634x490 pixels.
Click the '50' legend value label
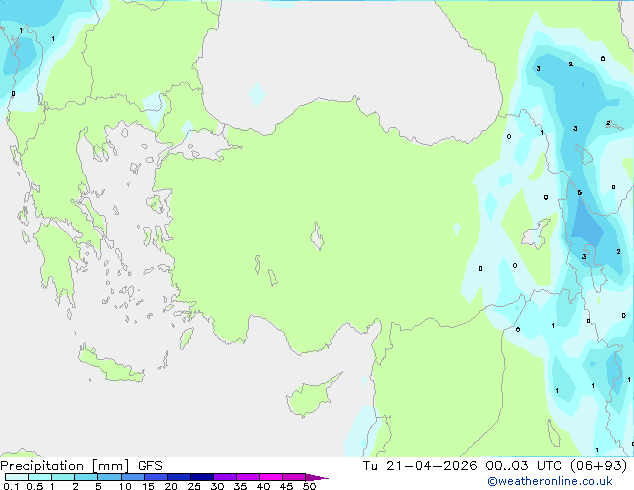[x=309, y=486]
